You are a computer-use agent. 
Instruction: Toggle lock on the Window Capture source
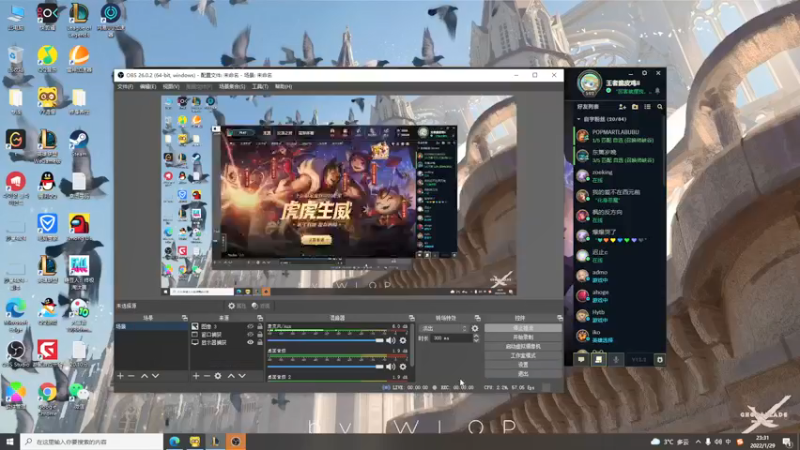tap(260, 335)
